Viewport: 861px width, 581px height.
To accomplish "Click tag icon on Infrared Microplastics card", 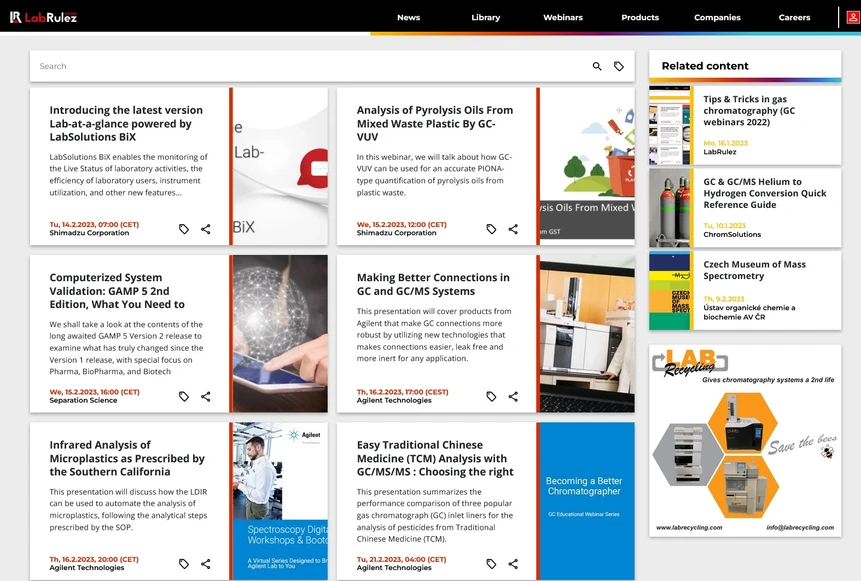I will pyautogui.click(x=184, y=564).
